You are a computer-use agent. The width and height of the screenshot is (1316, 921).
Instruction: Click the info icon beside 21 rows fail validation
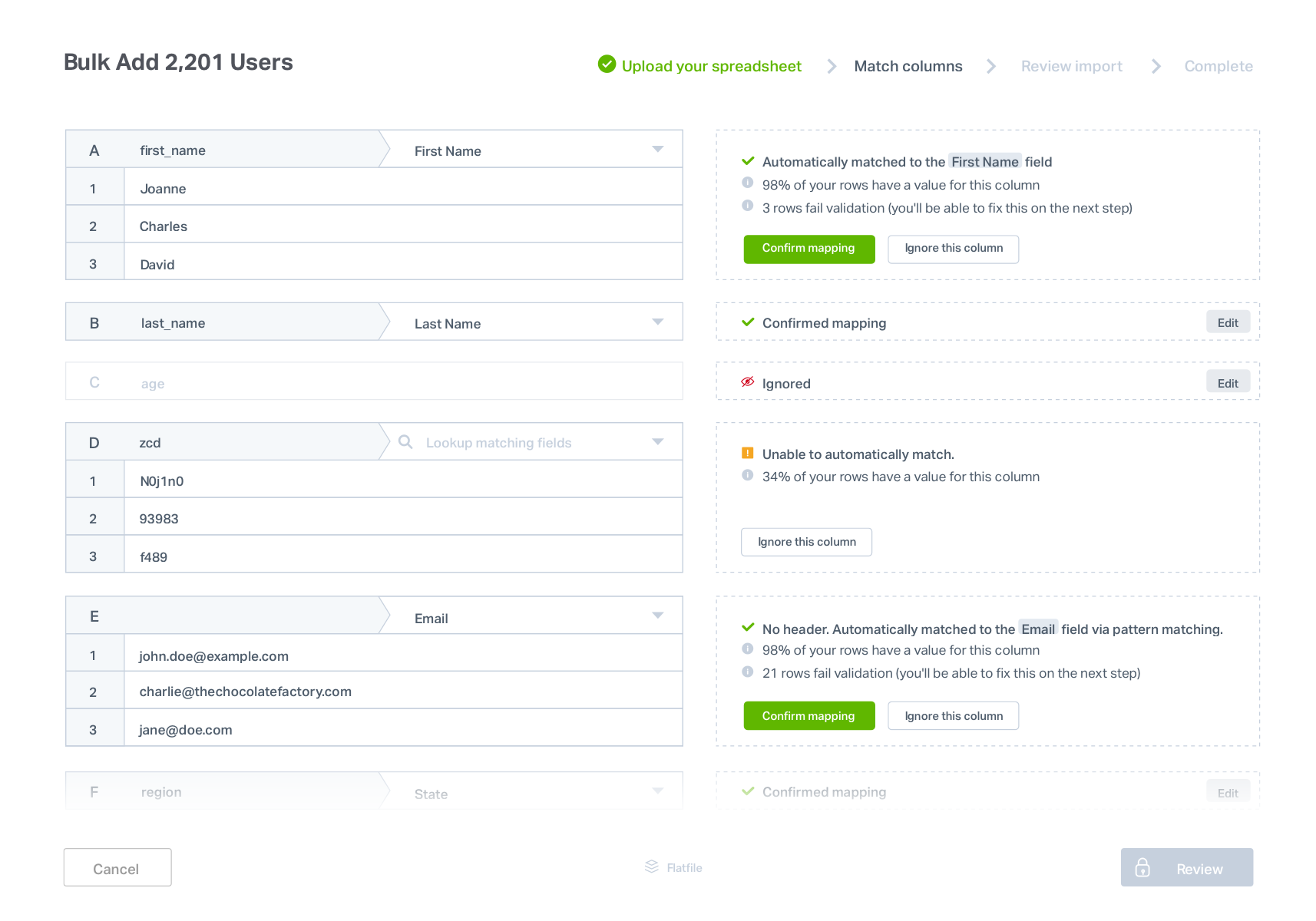tap(747, 672)
